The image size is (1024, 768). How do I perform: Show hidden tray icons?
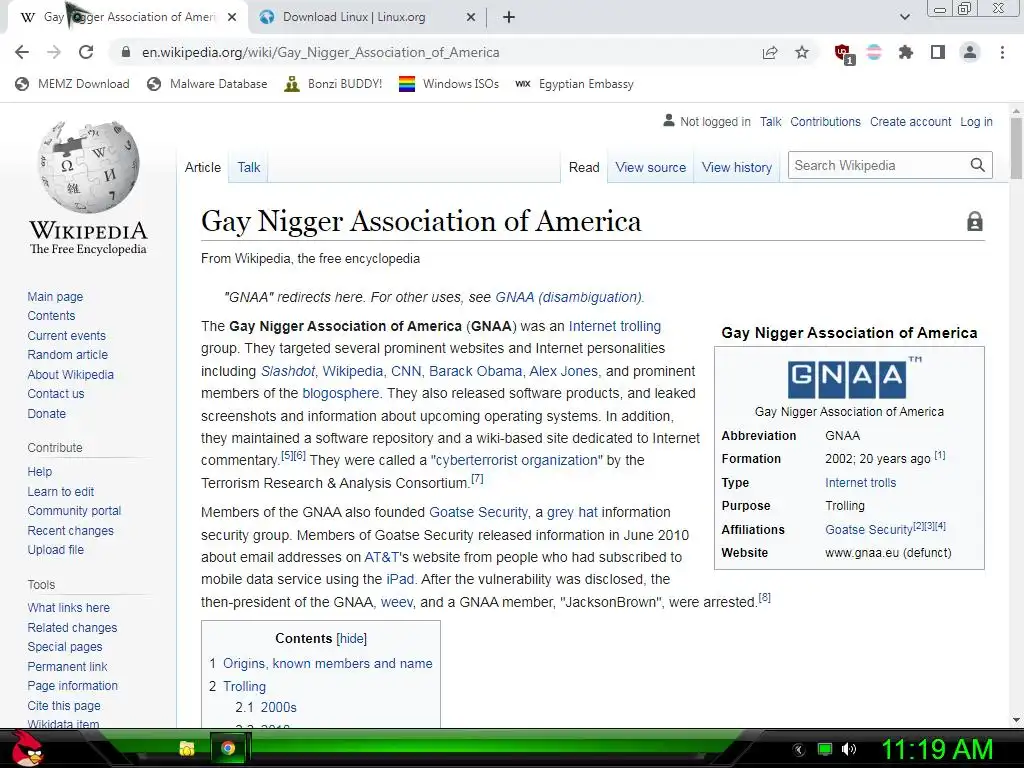[799, 750]
